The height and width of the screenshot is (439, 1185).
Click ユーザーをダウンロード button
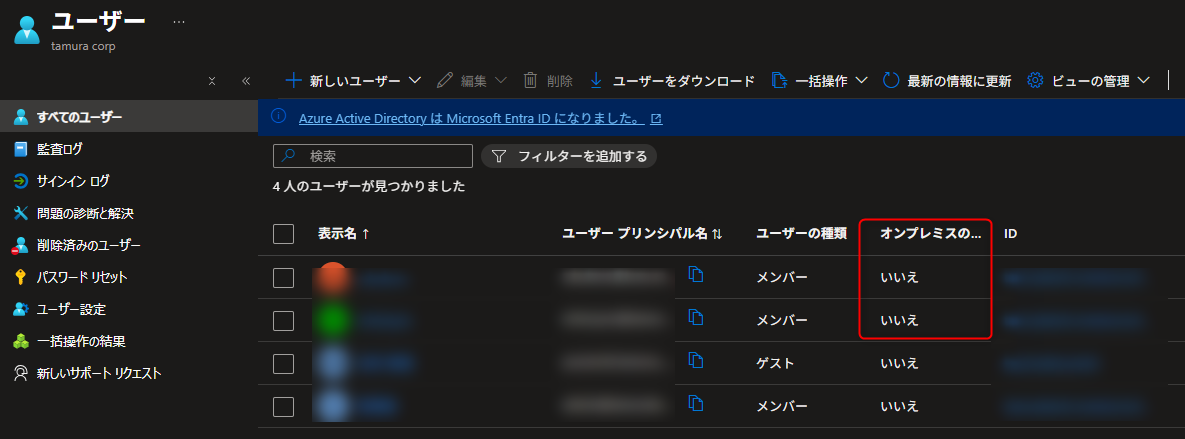pyautogui.click(x=672, y=82)
